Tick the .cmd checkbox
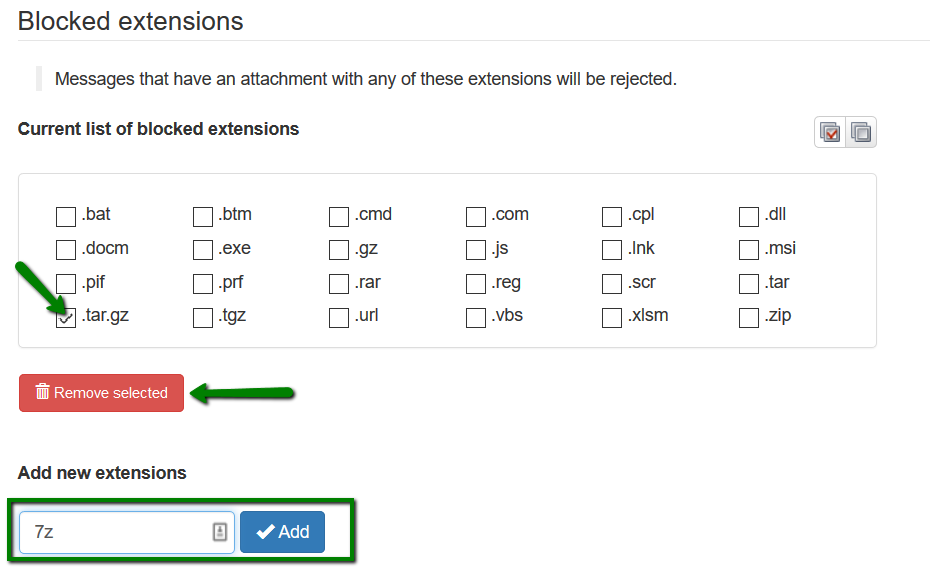930x567 pixels. click(x=339, y=216)
